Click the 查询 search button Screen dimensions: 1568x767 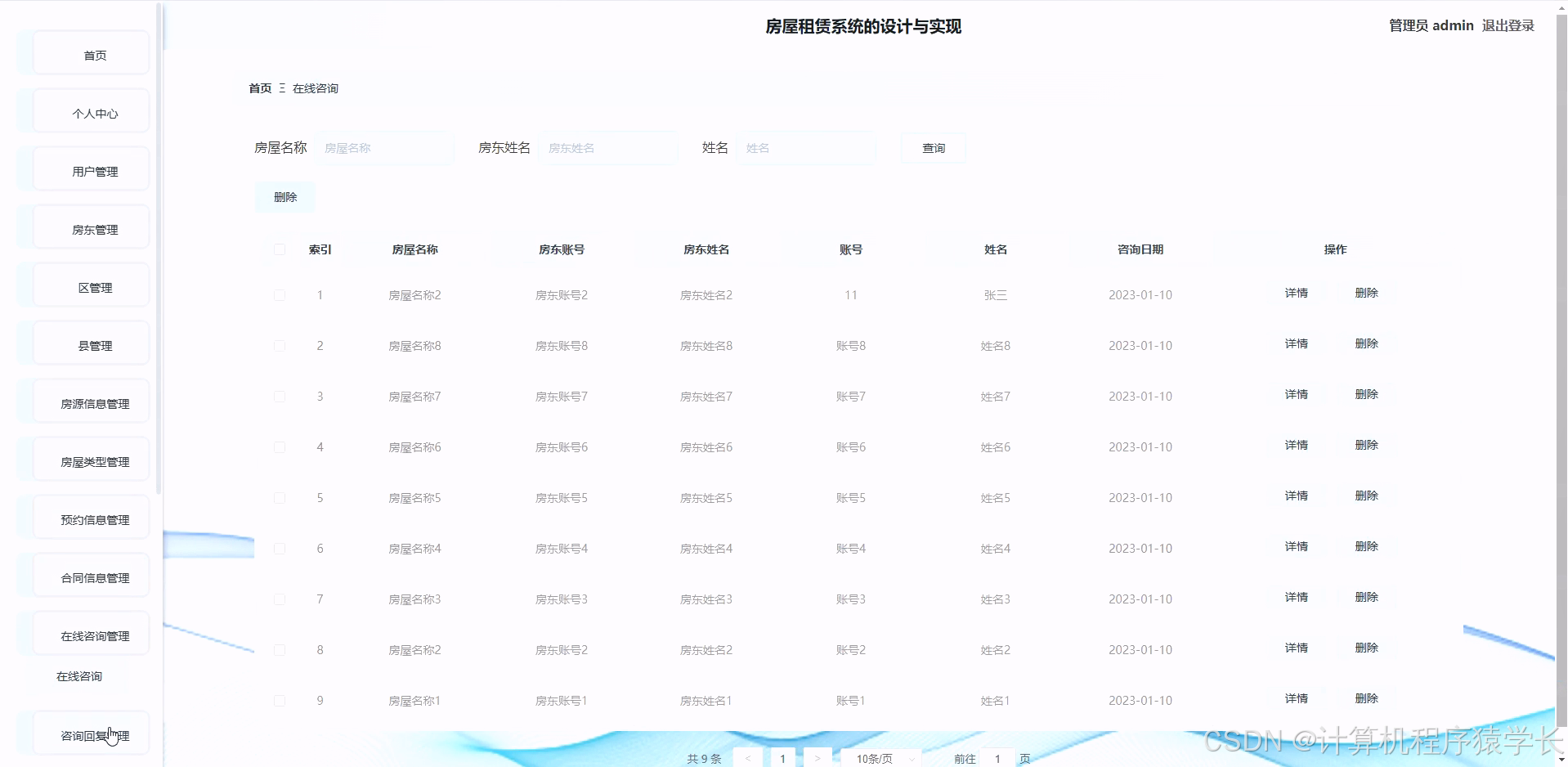pyautogui.click(x=932, y=148)
